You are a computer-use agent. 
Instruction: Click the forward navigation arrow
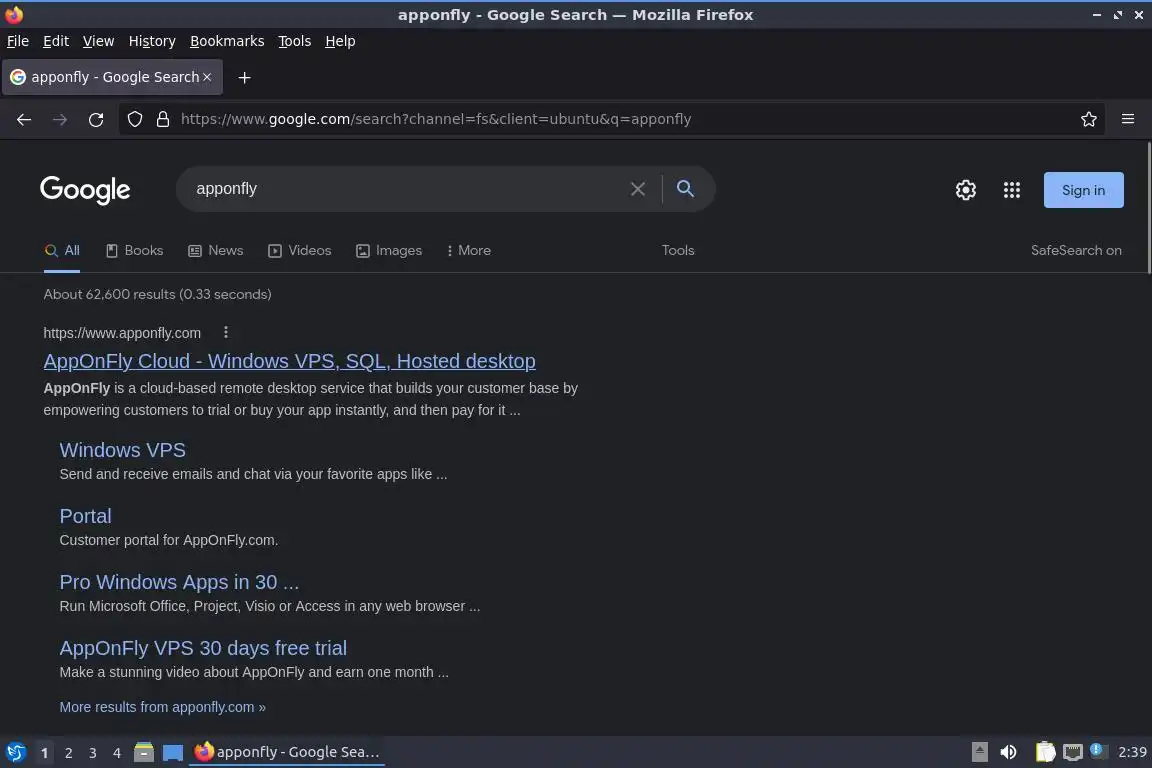pos(60,119)
